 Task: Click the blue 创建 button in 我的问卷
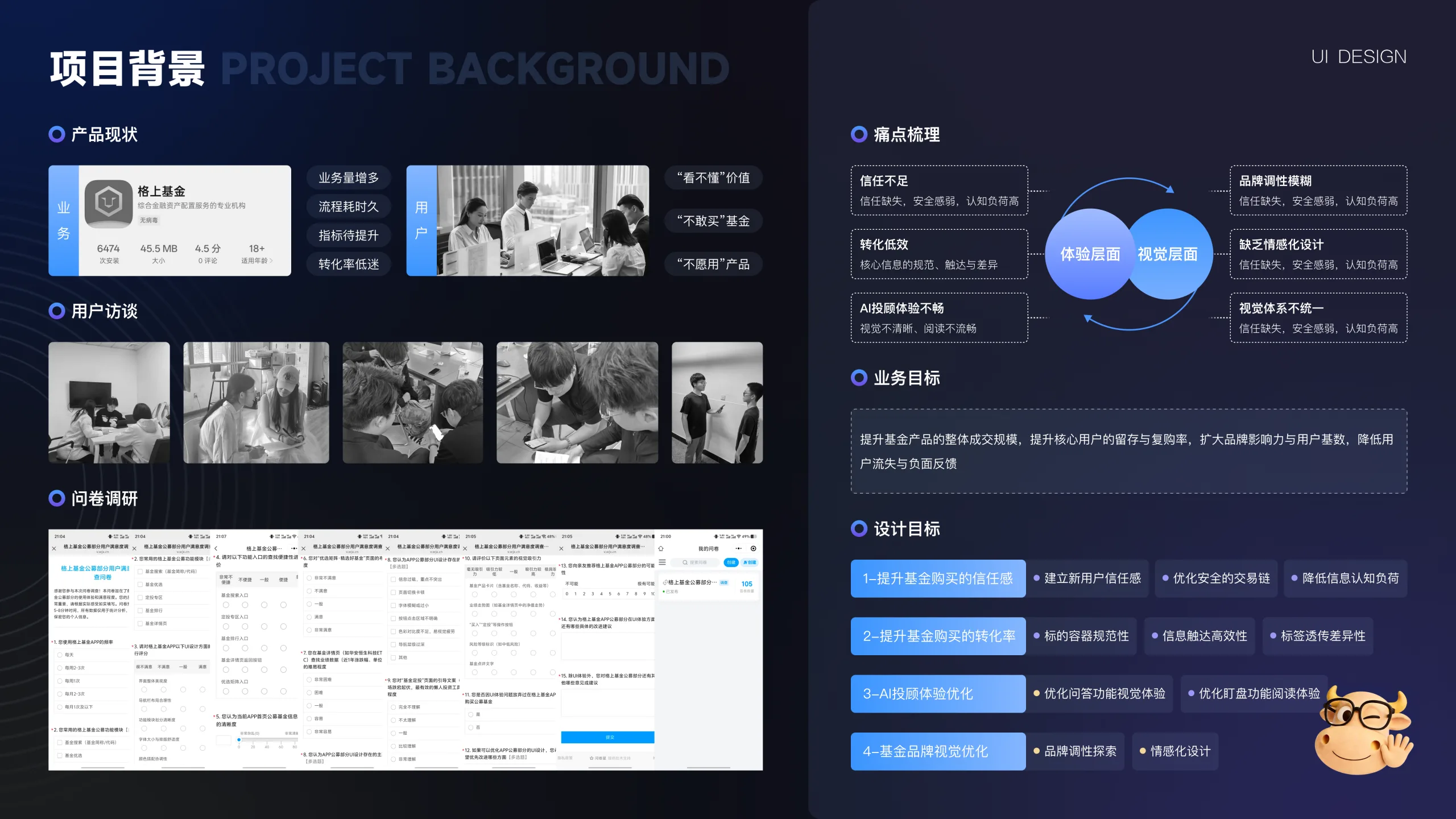coord(731,562)
